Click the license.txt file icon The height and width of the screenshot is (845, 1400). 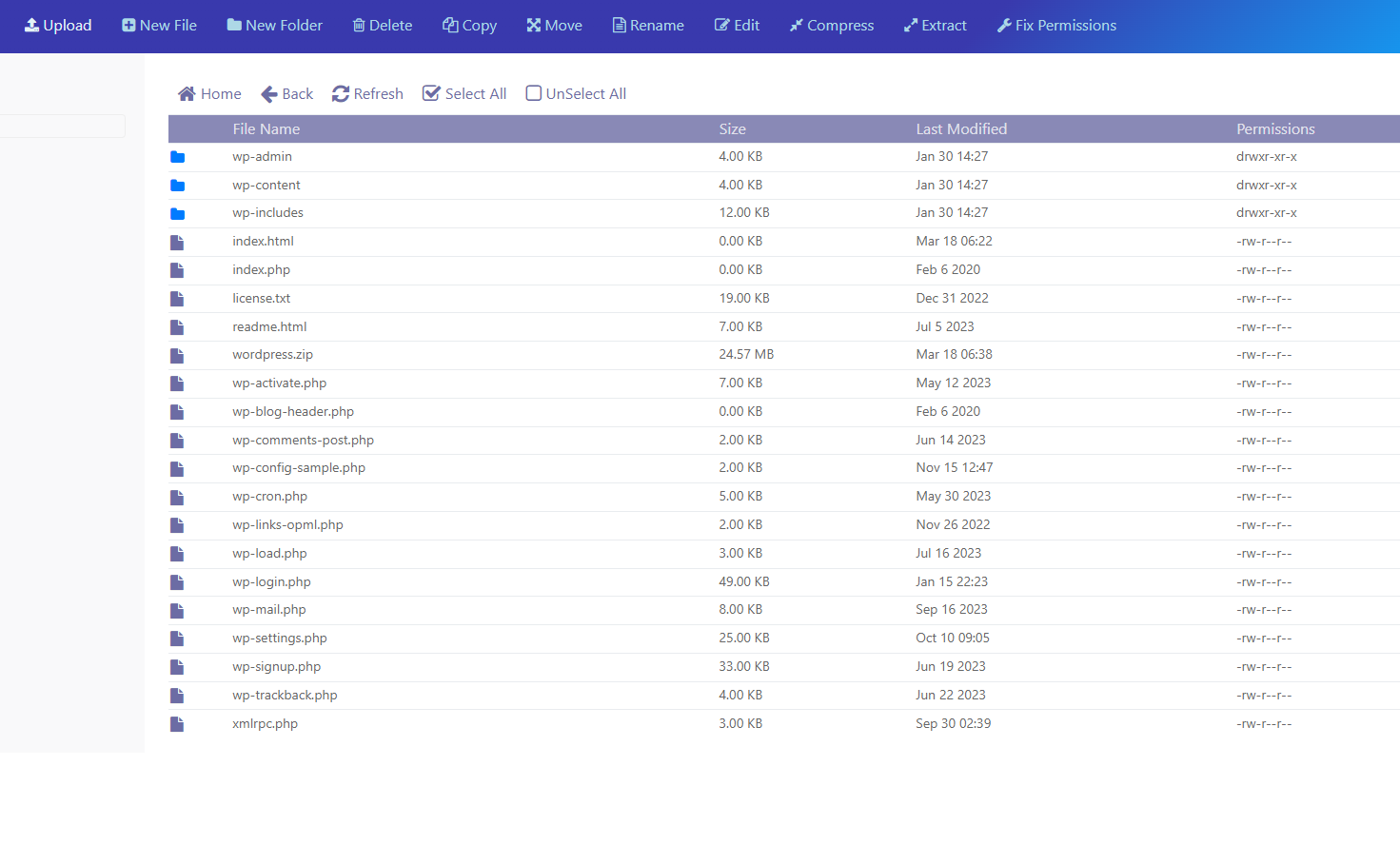pyautogui.click(x=177, y=299)
